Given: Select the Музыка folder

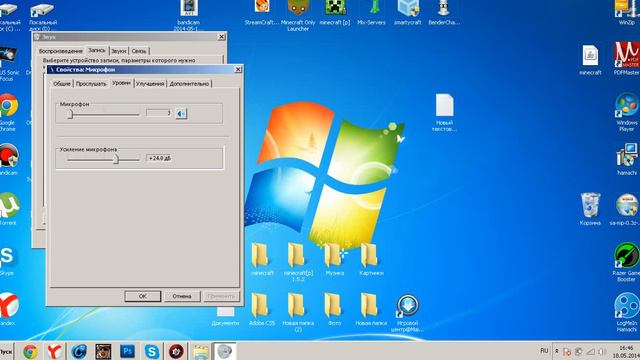Looking at the screenshot, I should coord(335,259).
